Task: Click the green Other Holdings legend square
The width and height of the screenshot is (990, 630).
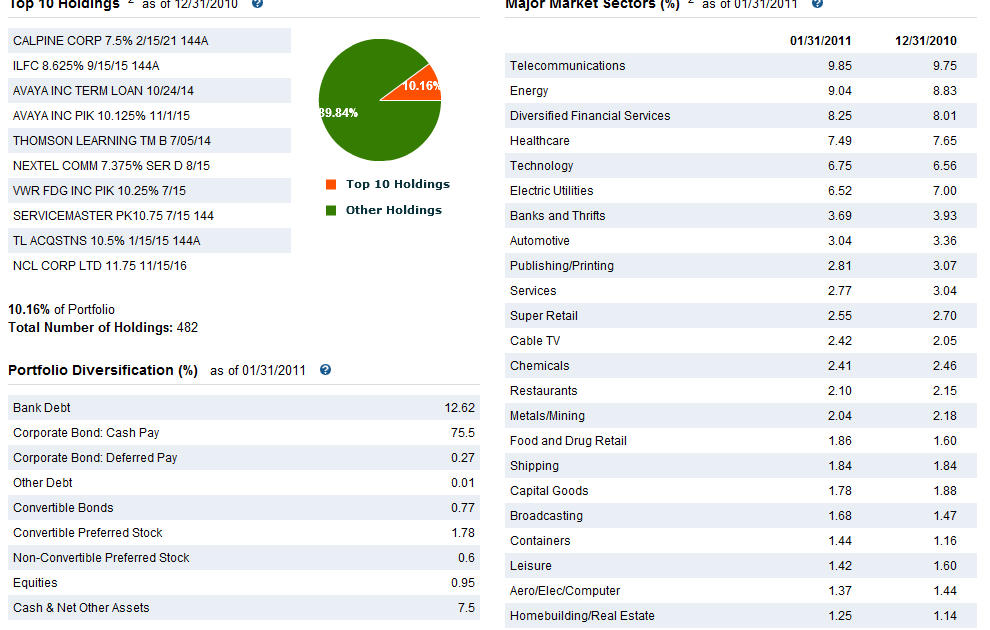Action: pyautogui.click(x=330, y=209)
